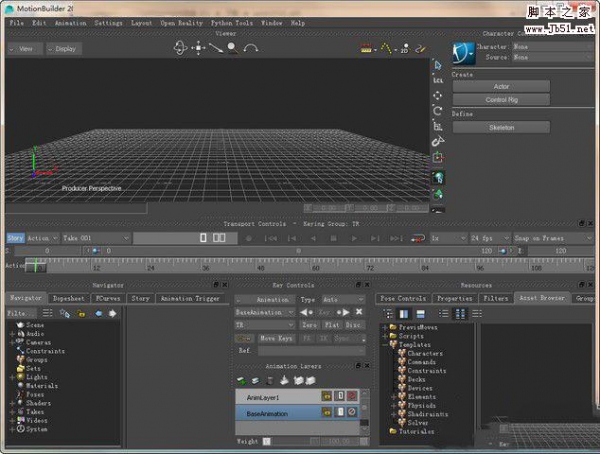600x454 pixels.
Task: Switch to the Pose Controls tab
Action: (x=403, y=298)
